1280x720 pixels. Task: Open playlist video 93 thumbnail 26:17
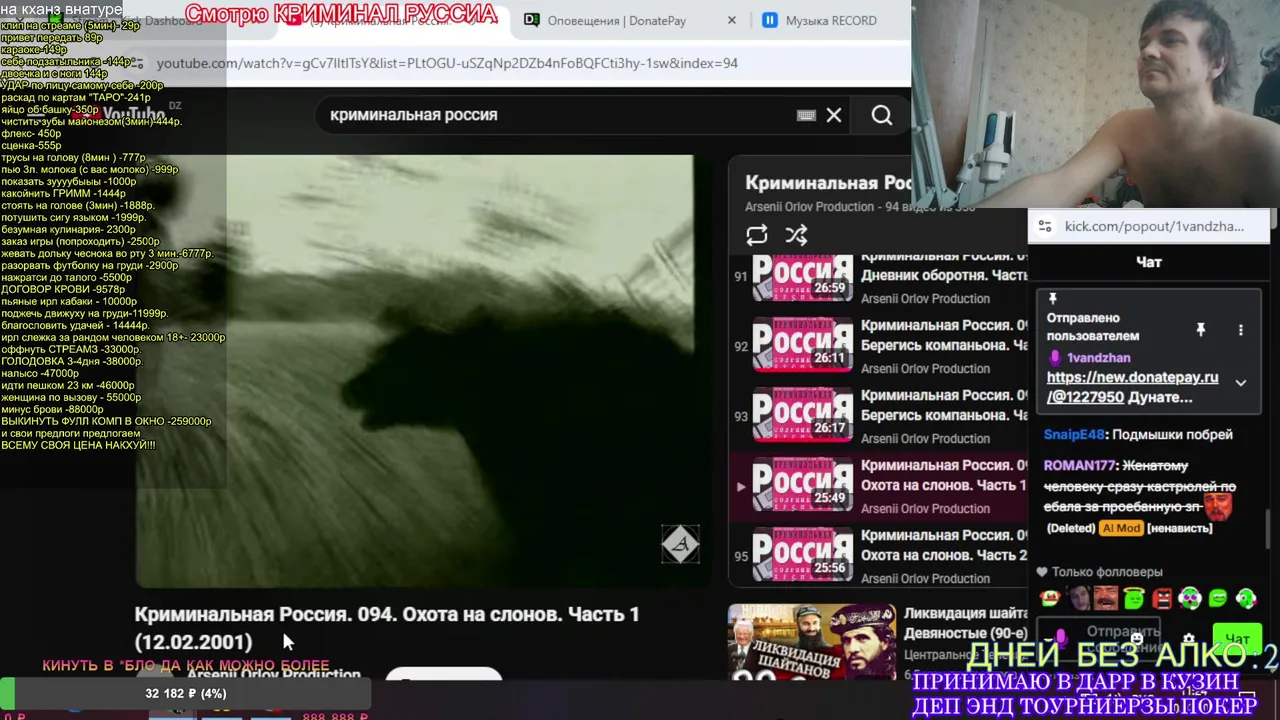pos(802,414)
